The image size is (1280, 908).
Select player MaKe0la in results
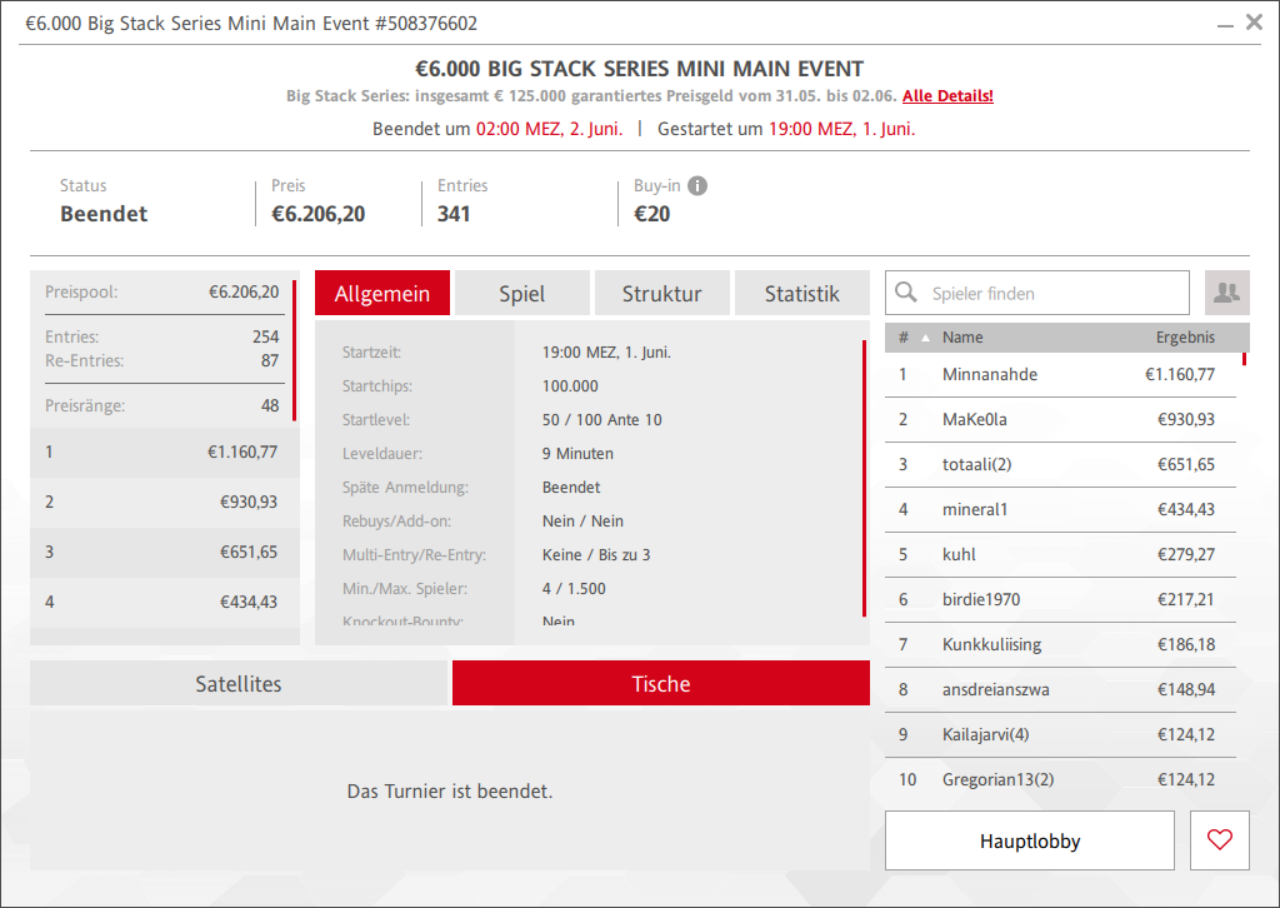1060,420
